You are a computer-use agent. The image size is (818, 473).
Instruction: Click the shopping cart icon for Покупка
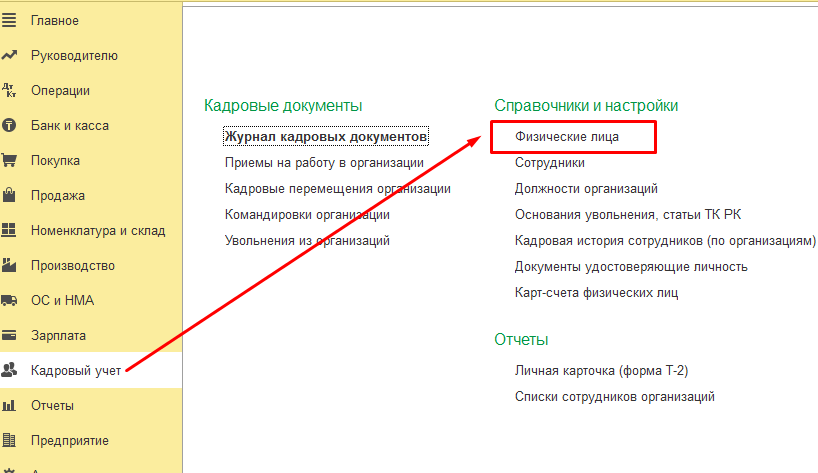click(10, 161)
